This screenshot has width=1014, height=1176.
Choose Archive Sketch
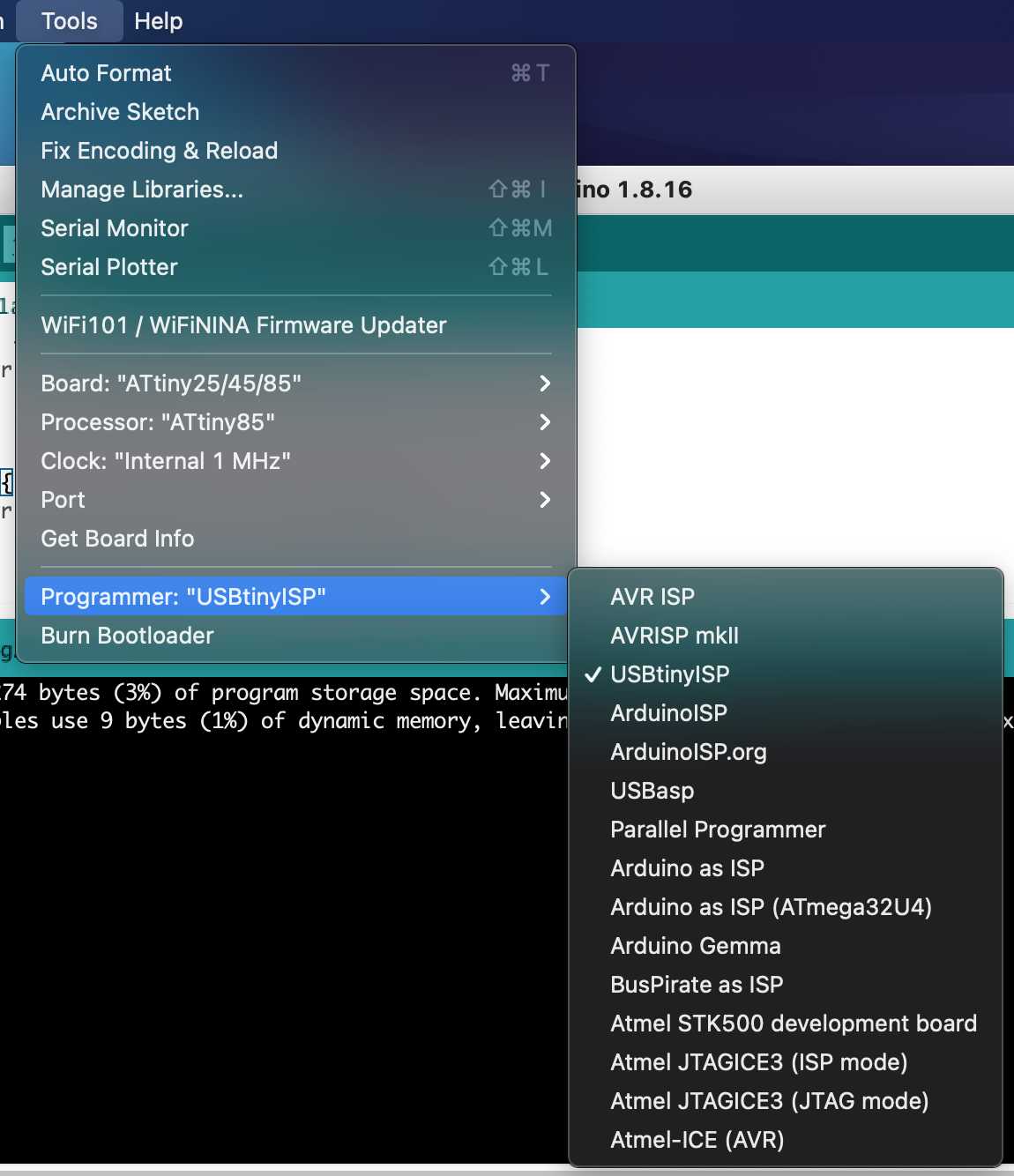coord(296,112)
